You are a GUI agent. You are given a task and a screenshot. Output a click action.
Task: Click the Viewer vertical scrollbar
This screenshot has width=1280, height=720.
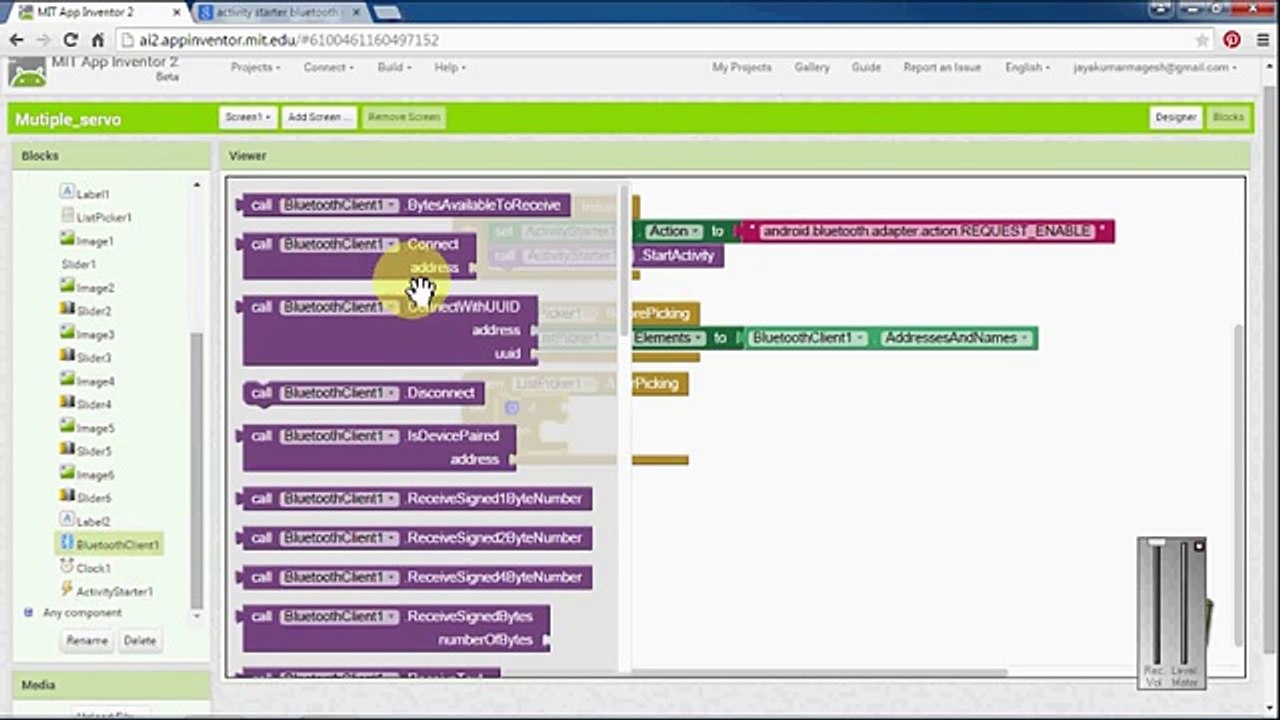(x=1240, y=485)
